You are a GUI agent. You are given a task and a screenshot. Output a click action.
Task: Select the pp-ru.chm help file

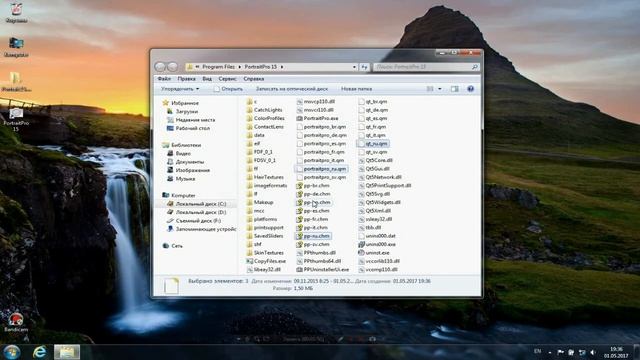pos(313,236)
